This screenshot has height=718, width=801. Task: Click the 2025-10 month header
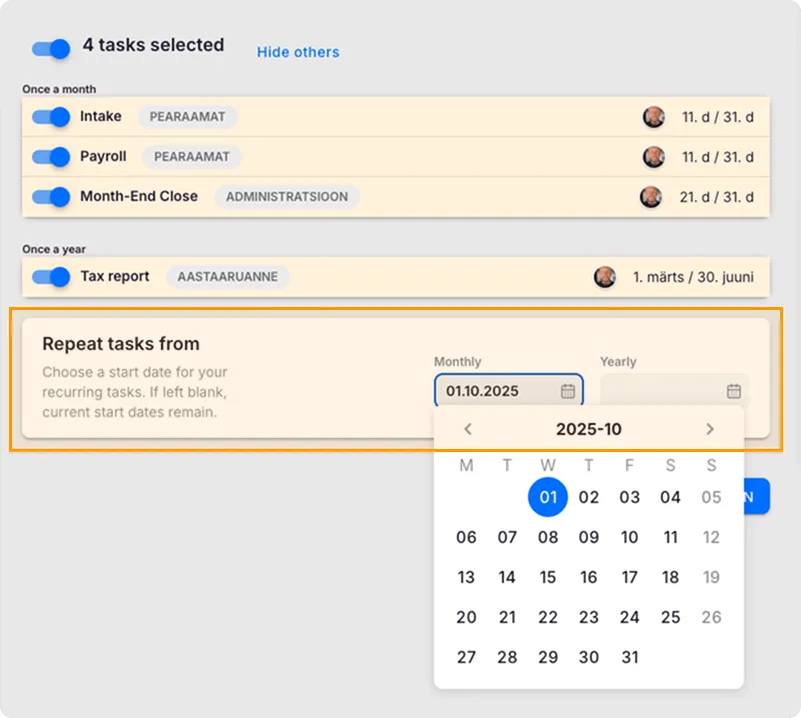588,429
